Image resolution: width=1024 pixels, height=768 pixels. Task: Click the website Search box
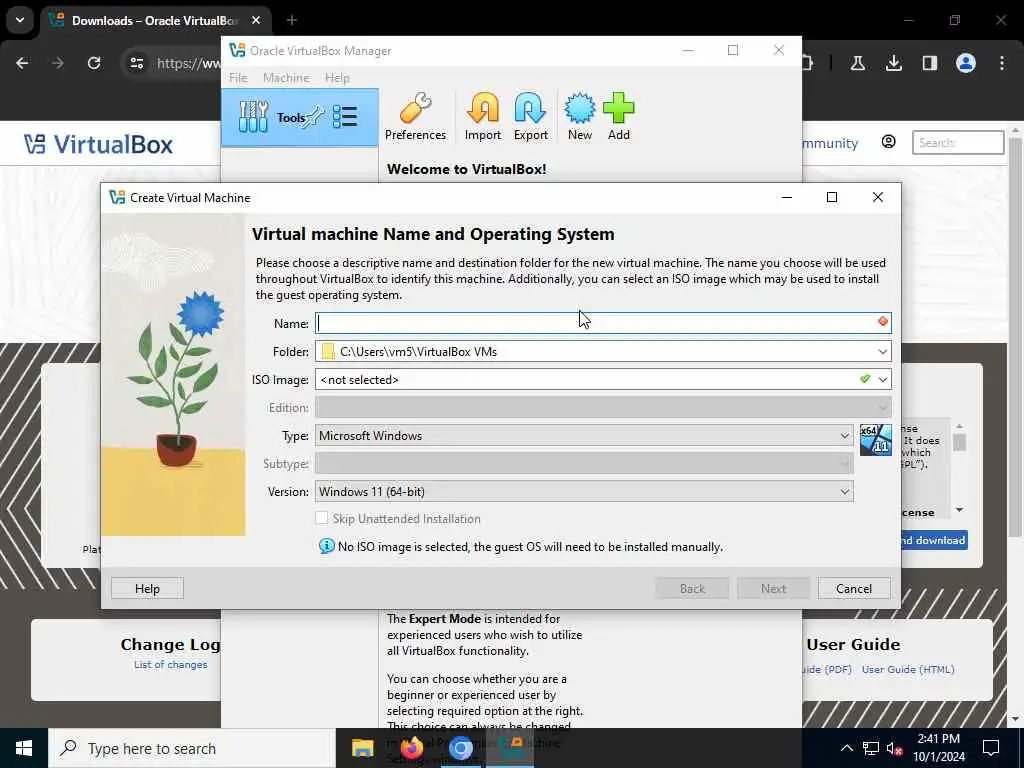[x=957, y=142]
